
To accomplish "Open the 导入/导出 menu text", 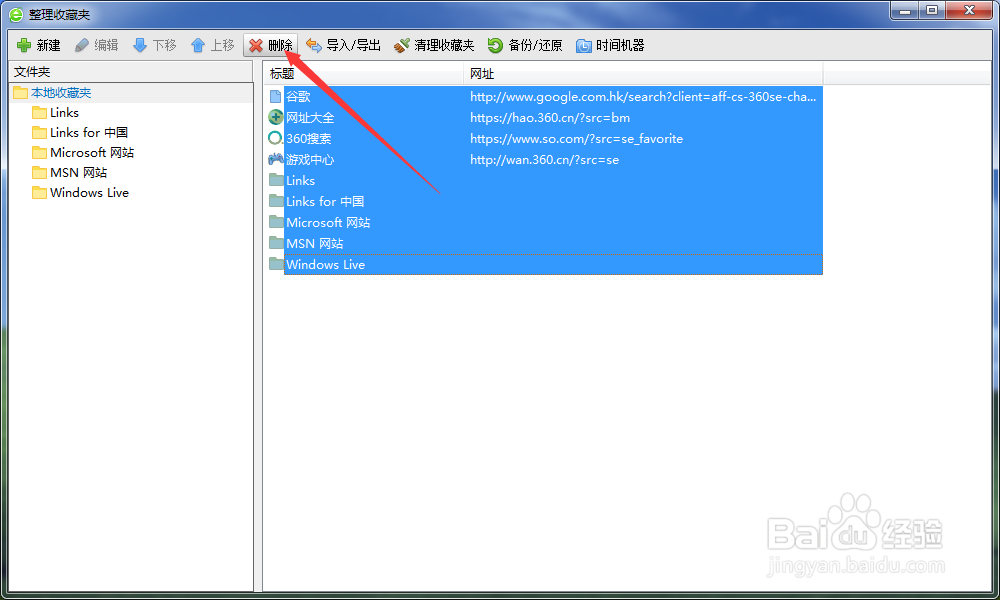I will [353, 45].
